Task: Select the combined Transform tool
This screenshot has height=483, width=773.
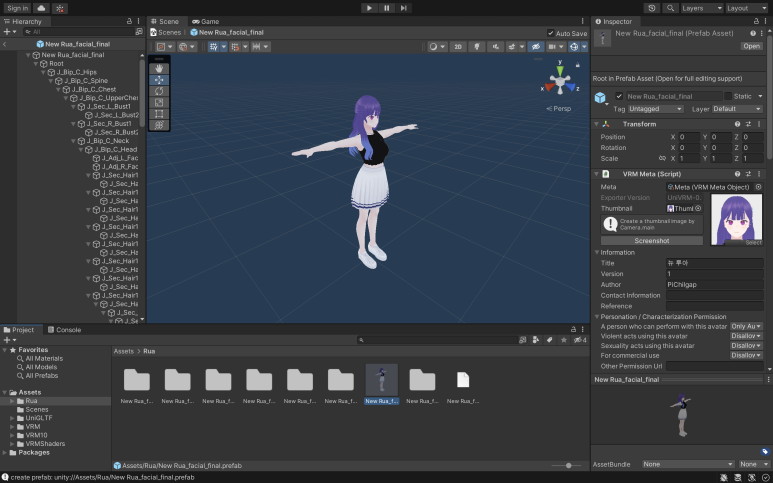Action: pos(159,125)
